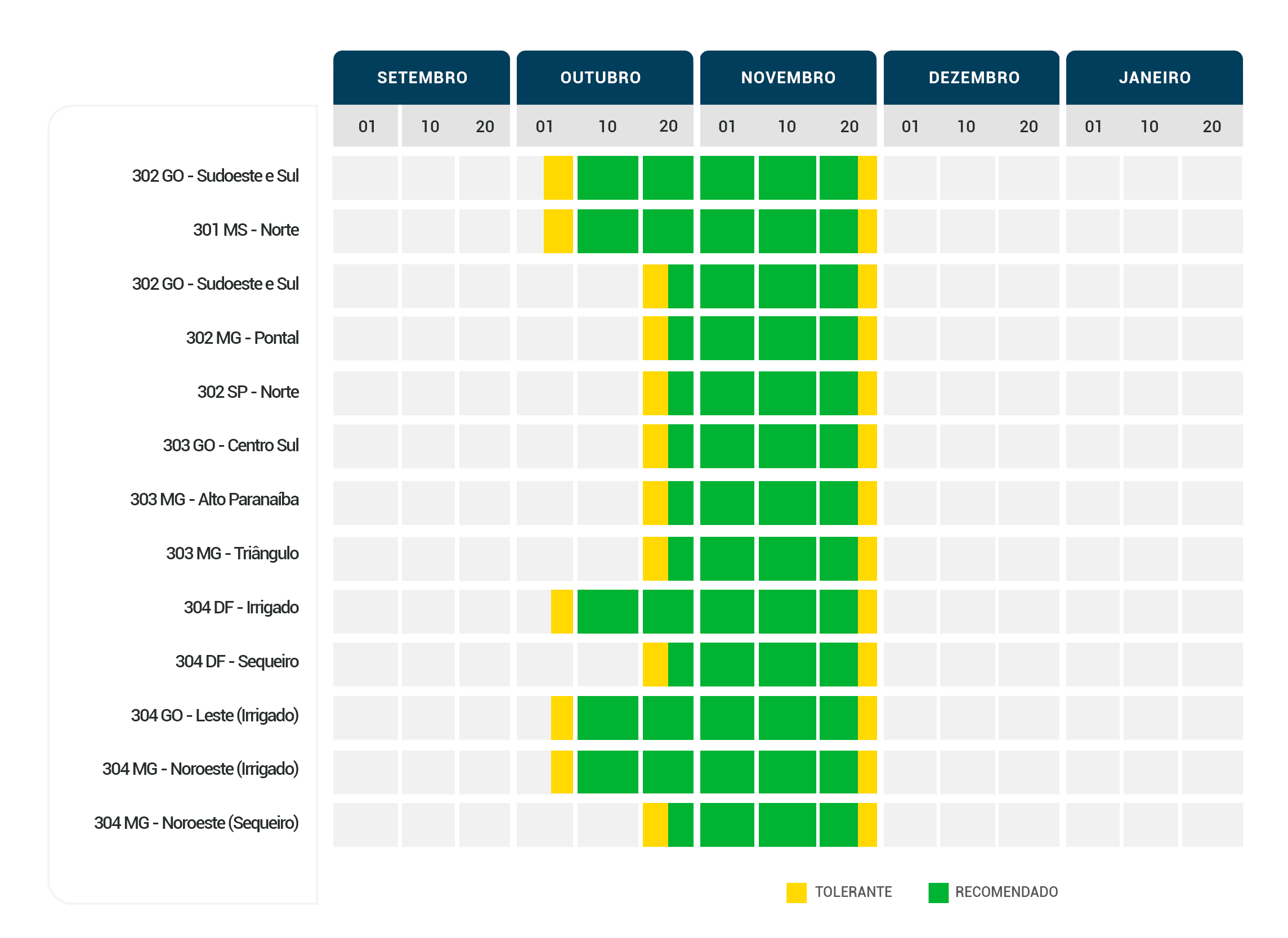The width and height of the screenshot is (1288, 938).
Task: Select the 303 MG - Alto Paranaíba label
Action: point(214,500)
